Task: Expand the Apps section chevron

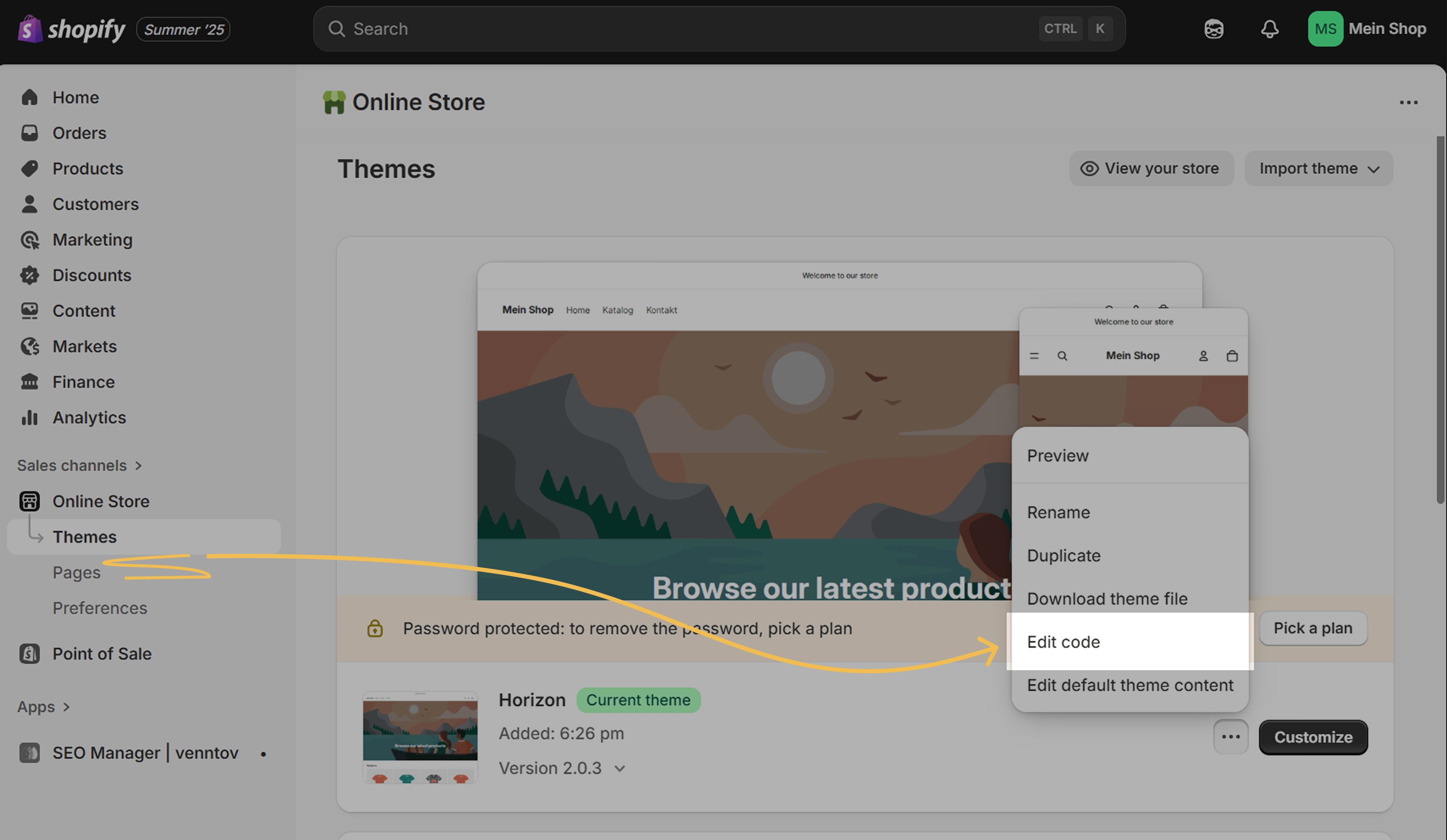Action: pyautogui.click(x=66, y=707)
